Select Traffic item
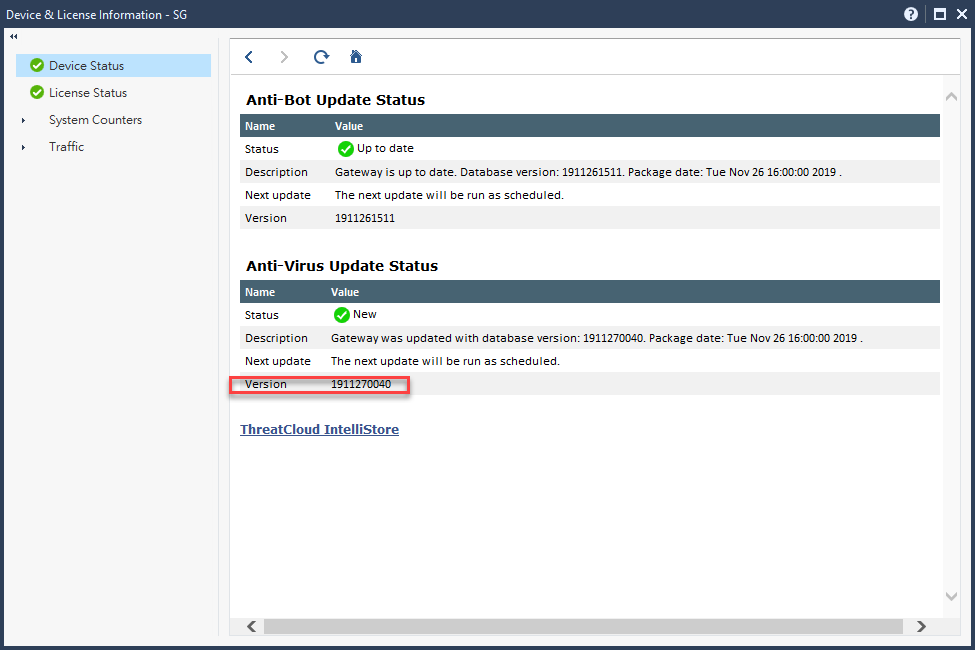The height and width of the screenshot is (650, 975). tap(67, 147)
